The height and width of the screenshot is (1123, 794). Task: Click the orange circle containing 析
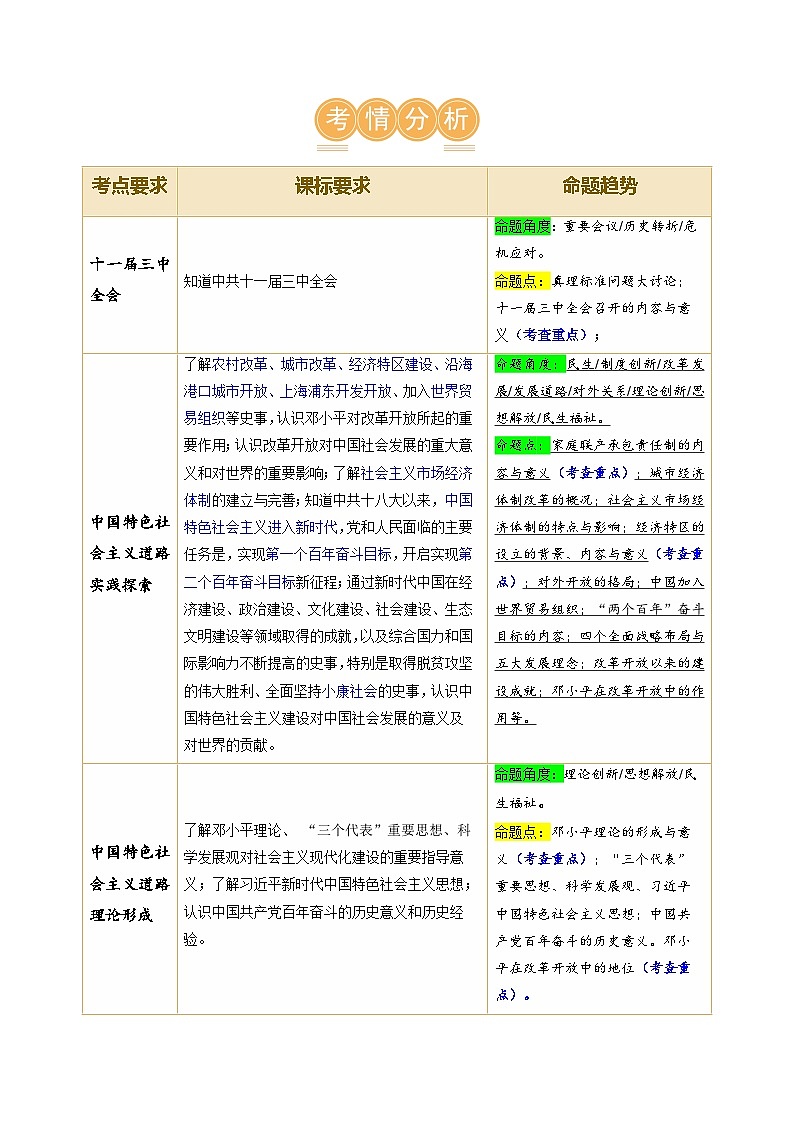(x=456, y=120)
